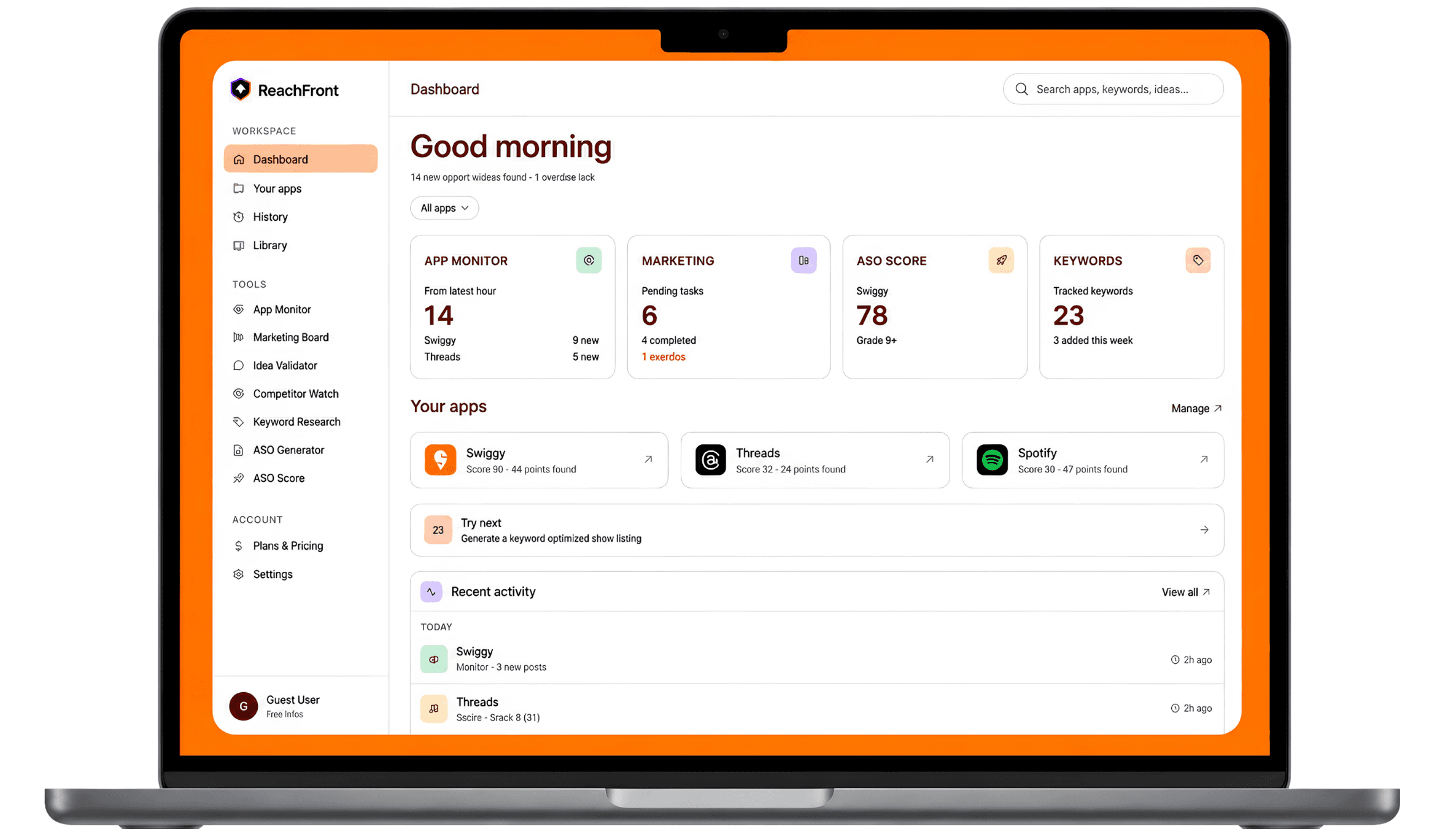Click "4 completed" text
Image resolution: width=1456 pixels, height=829 pixels.
click(668, 341)
